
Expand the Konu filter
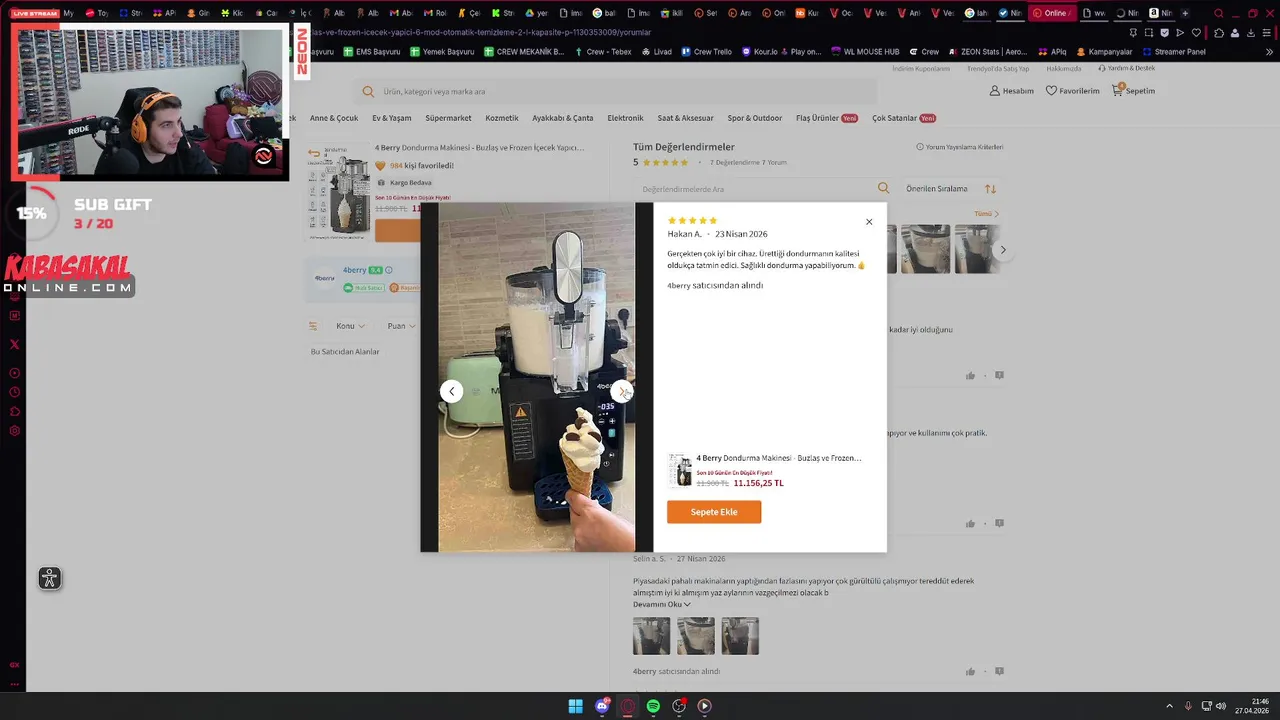click(x=350, y=326)
